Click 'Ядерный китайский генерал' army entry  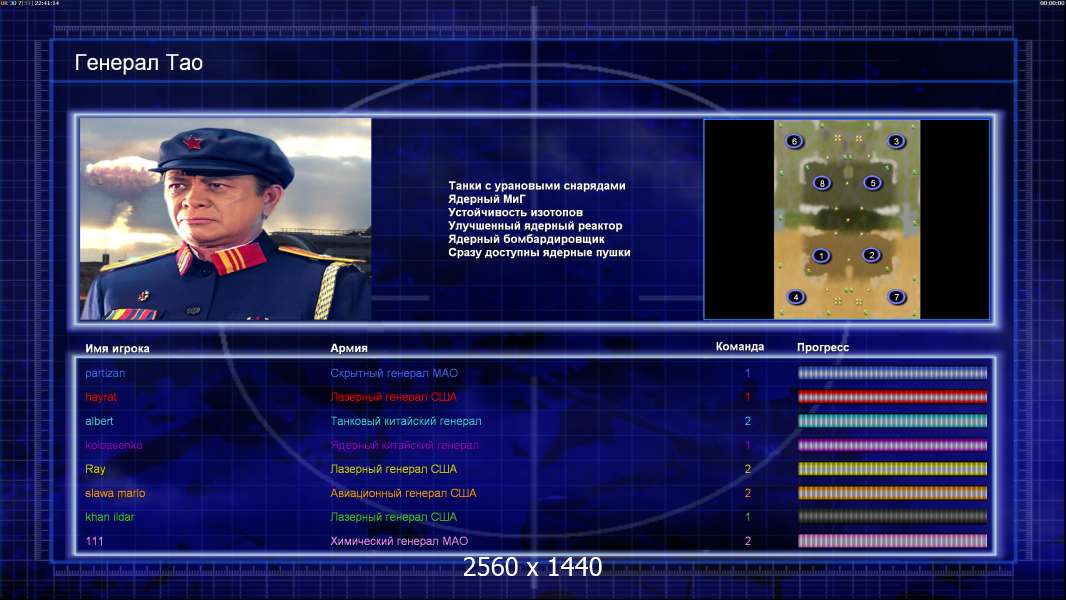(404, 445)
